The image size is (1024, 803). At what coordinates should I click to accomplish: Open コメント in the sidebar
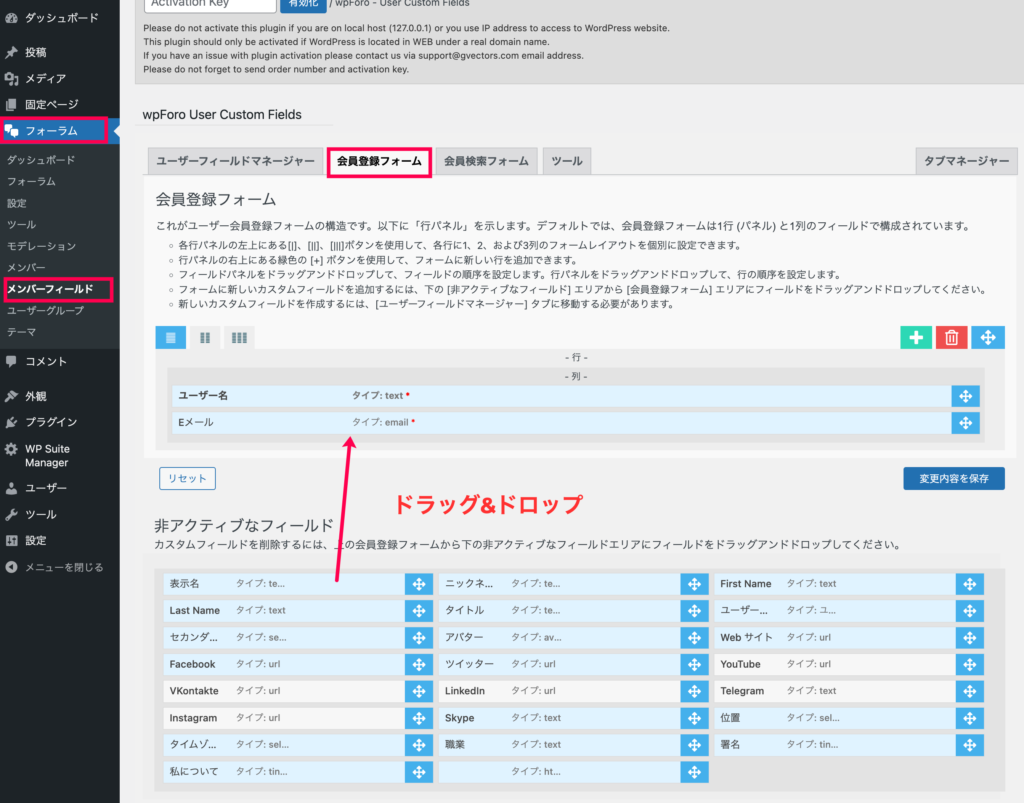click(59, 362)
